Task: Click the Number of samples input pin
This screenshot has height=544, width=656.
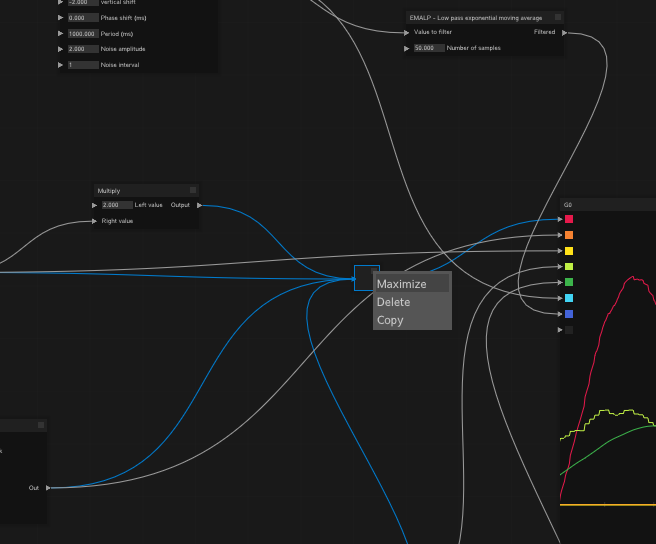Action: 406,49
